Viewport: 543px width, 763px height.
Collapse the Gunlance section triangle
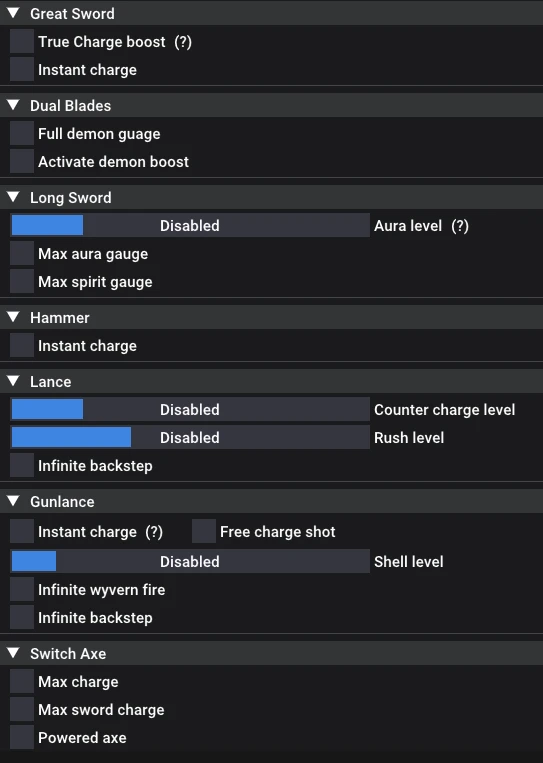click(14, 501)
